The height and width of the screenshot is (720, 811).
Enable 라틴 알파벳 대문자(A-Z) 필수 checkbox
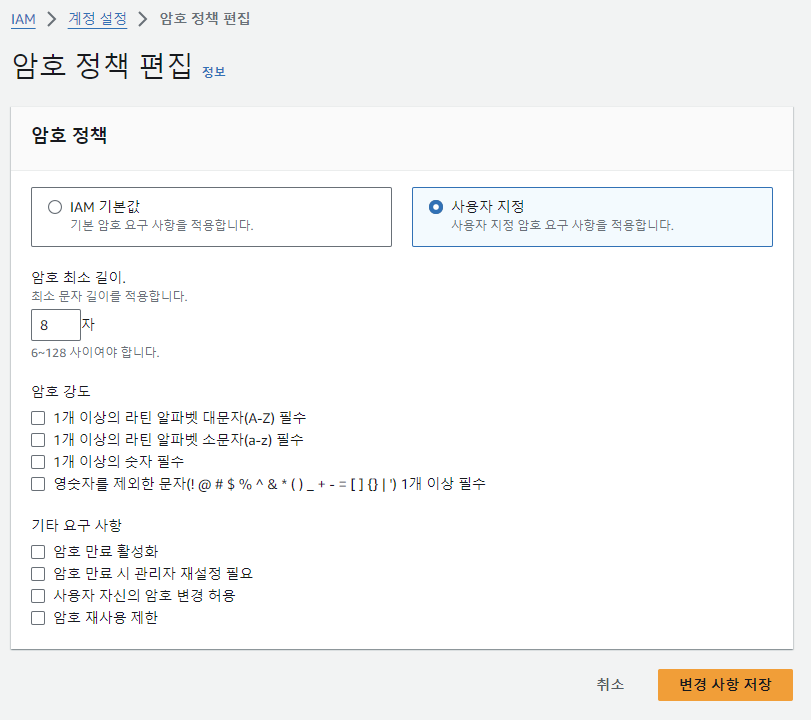(x=38, y=418)
